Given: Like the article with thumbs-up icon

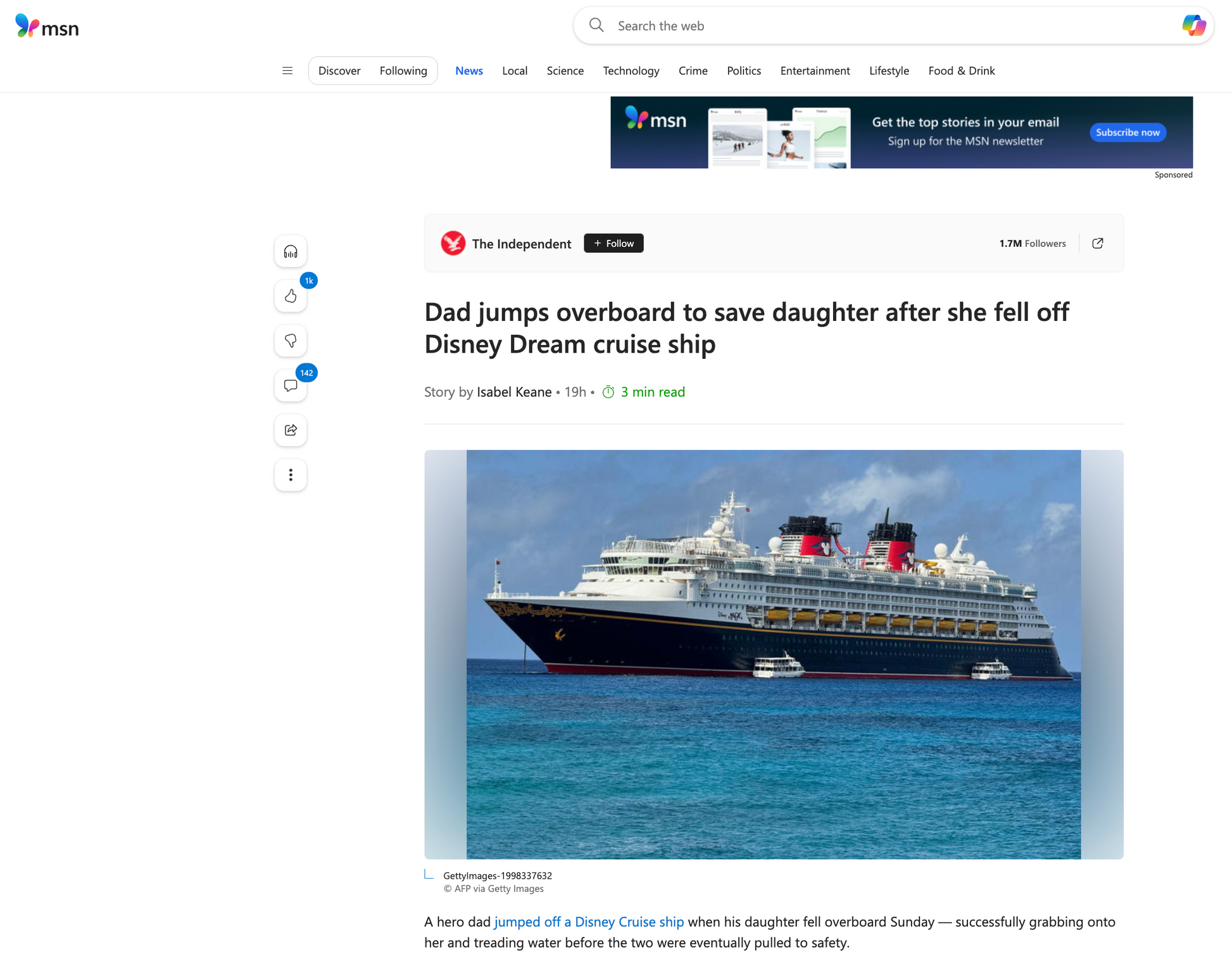Looking at the screenshot, I should click(x=291, y=296).
